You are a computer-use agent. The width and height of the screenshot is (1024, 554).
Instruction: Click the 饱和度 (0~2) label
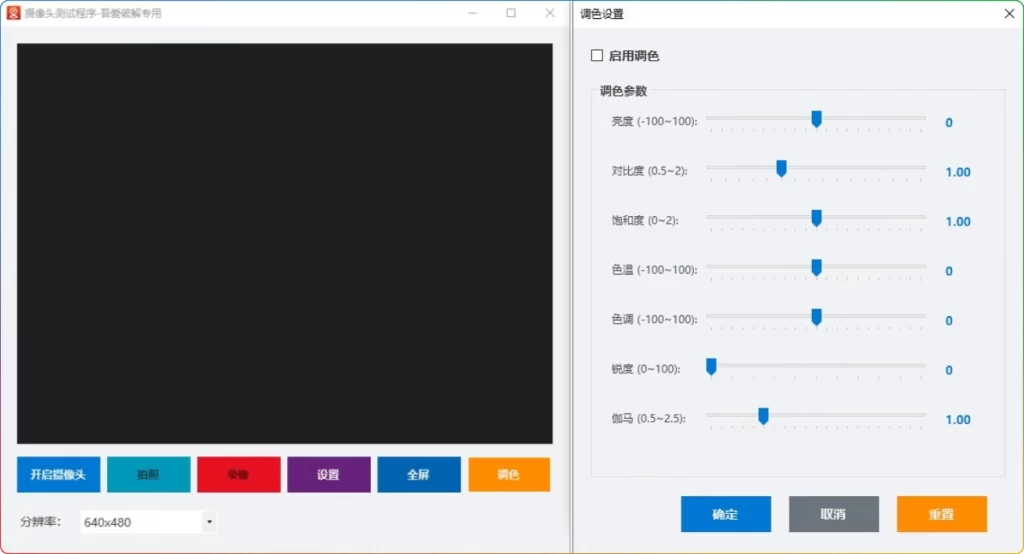point(645,221)
